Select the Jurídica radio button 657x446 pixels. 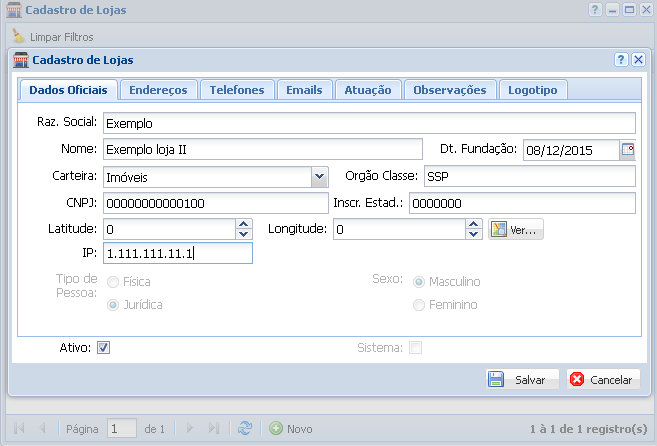[113, 304]
